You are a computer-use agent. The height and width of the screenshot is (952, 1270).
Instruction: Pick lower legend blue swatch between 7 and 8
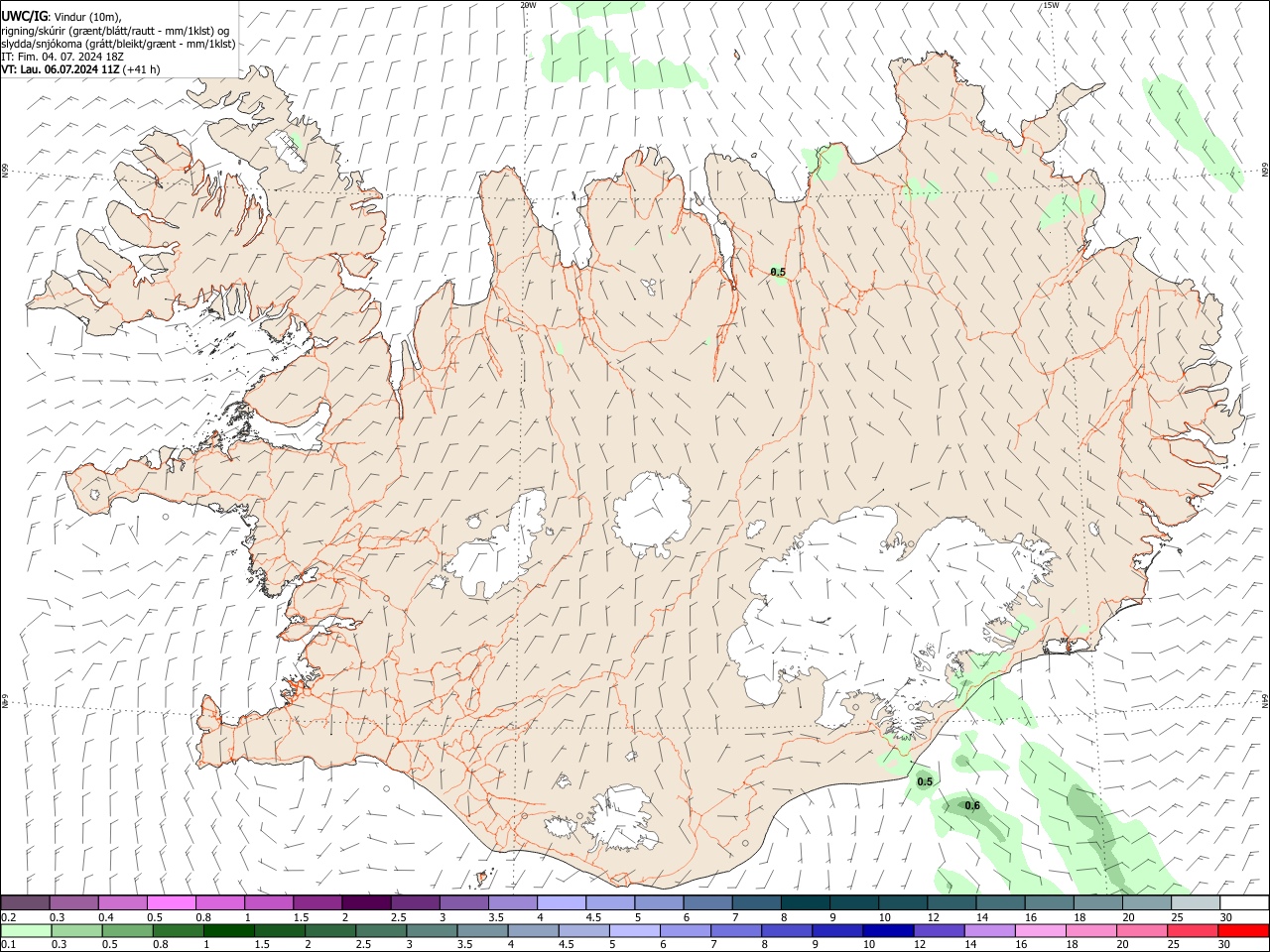pos(735,930)
